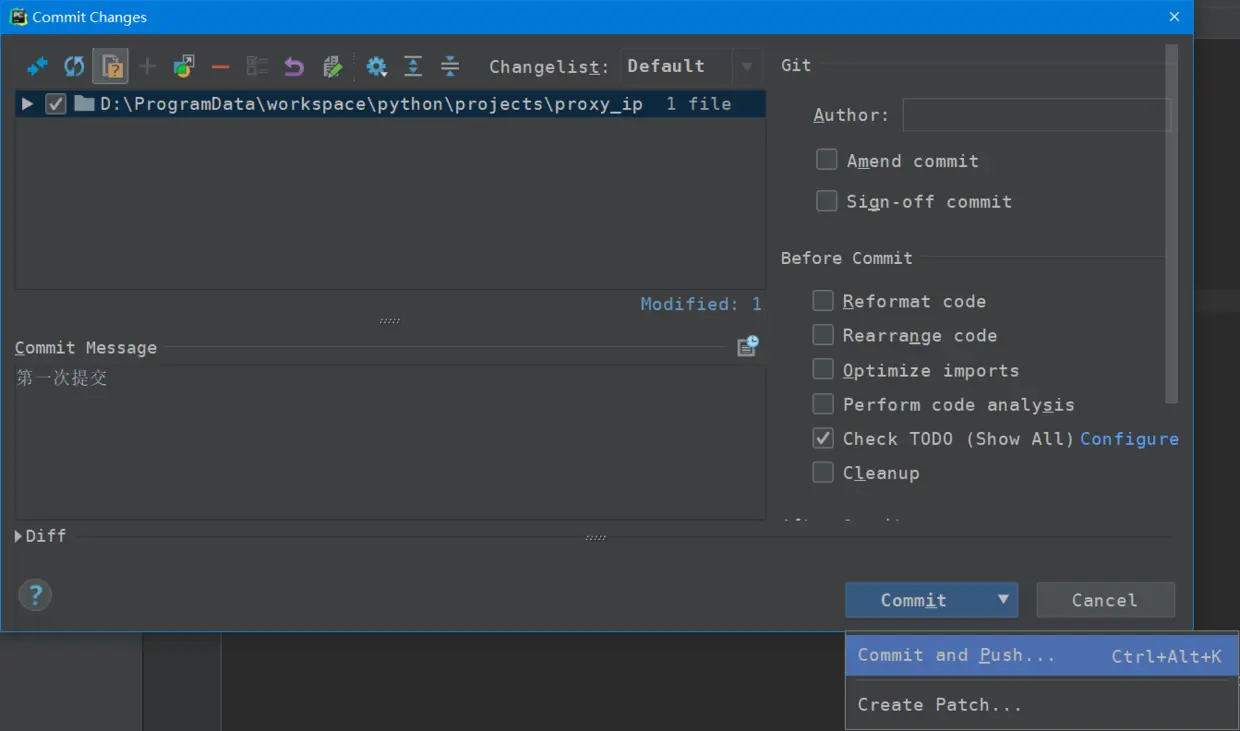Click the Collapse All icon
The width and height of the screenshot is (1240, 731).
click(450, 67)
